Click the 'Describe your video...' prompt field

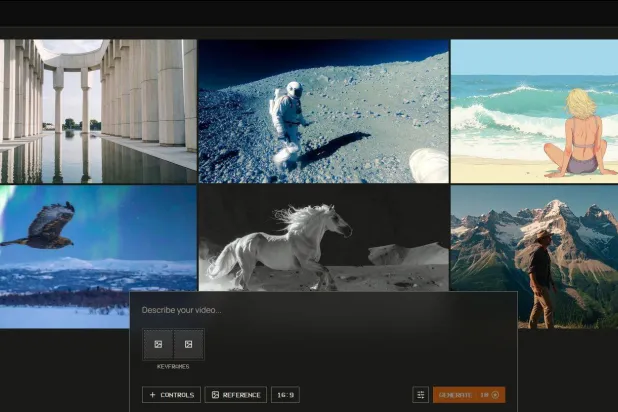click(x=320, y=310)
